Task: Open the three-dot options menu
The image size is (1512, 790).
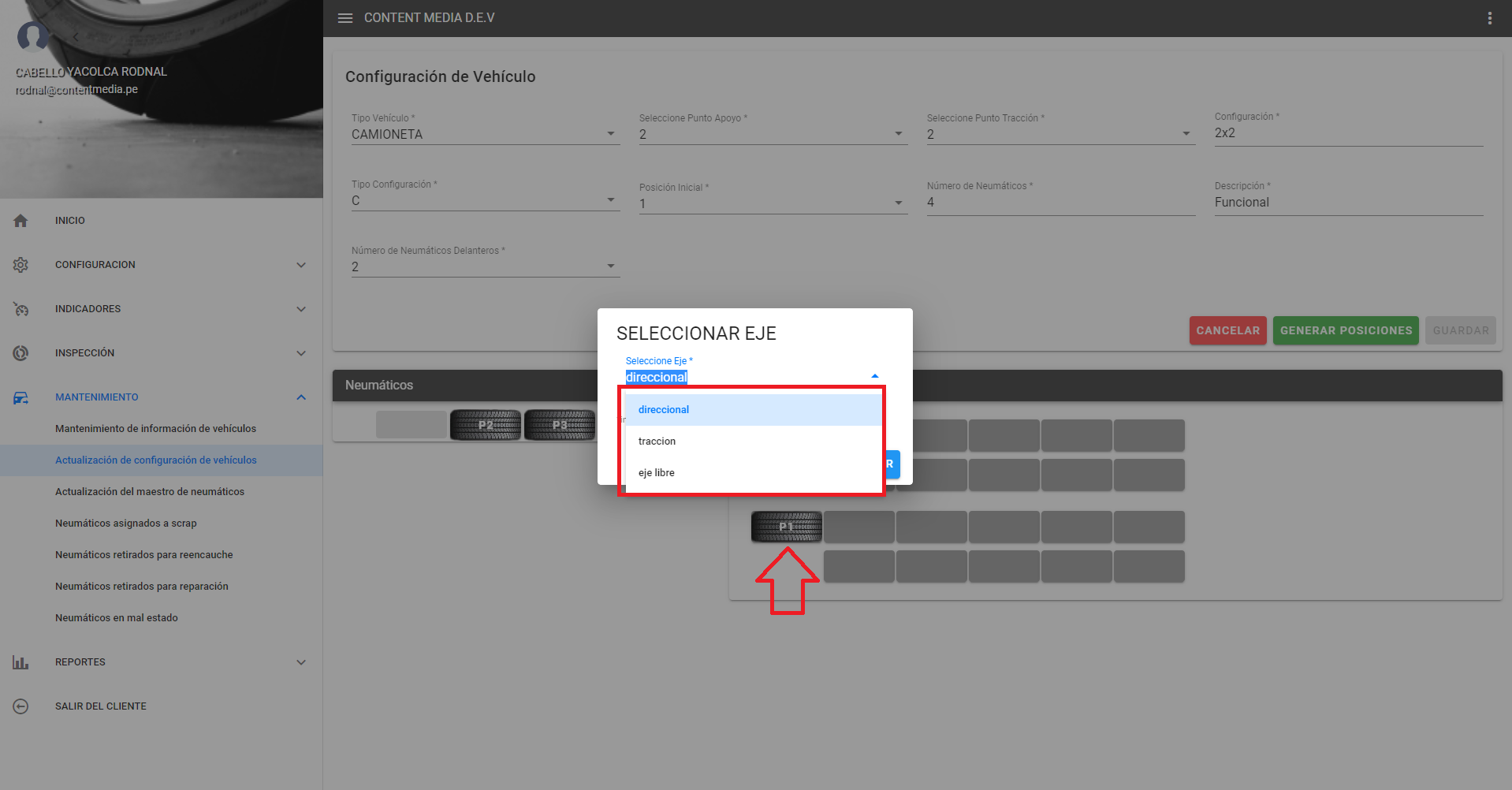Action: [1489, 18]
